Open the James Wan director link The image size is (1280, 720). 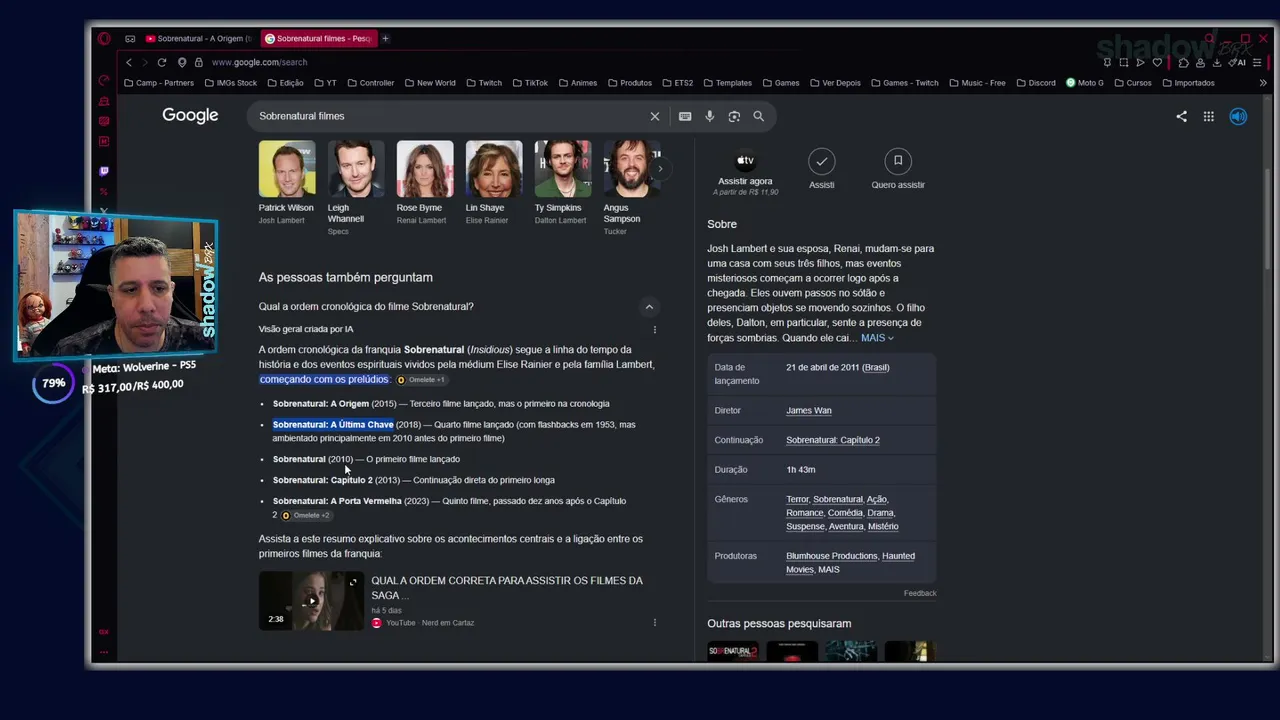point(809,410)
